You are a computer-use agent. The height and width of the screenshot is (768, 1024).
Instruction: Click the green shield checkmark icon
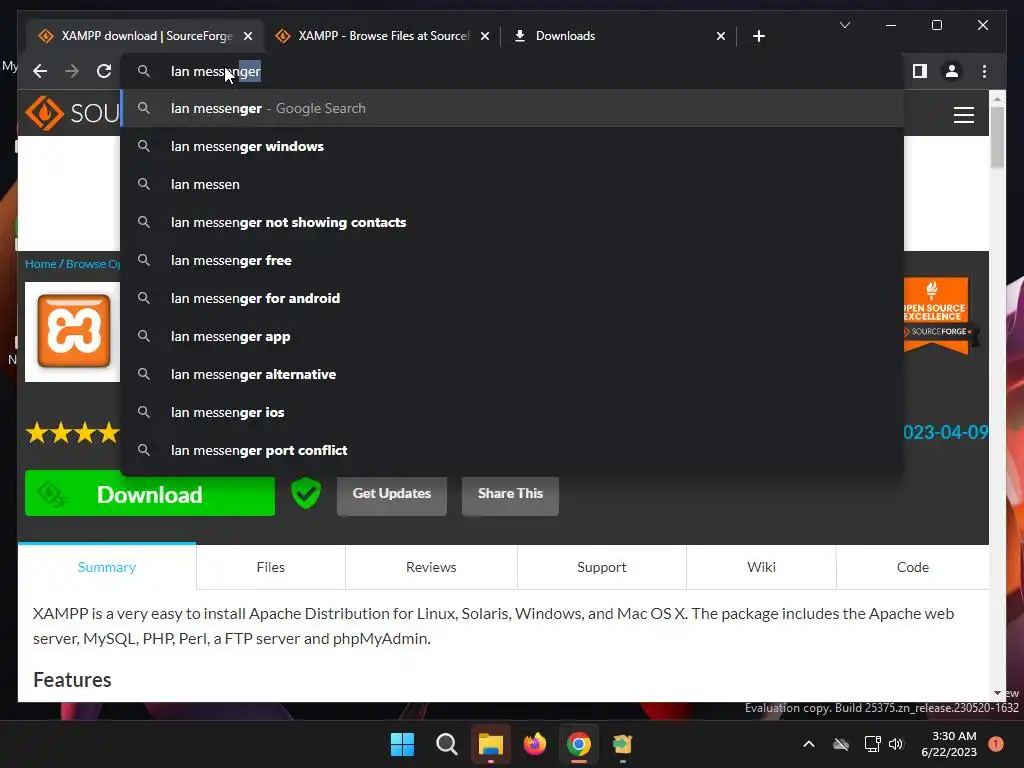[306, 493]
